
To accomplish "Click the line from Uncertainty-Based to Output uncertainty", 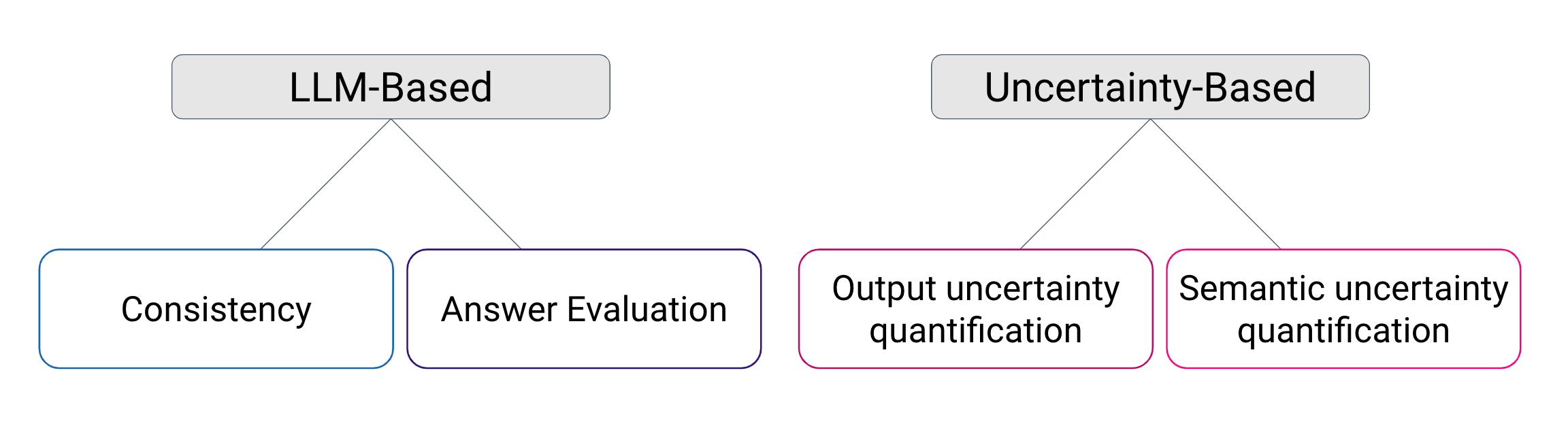I will (1085, 184).
